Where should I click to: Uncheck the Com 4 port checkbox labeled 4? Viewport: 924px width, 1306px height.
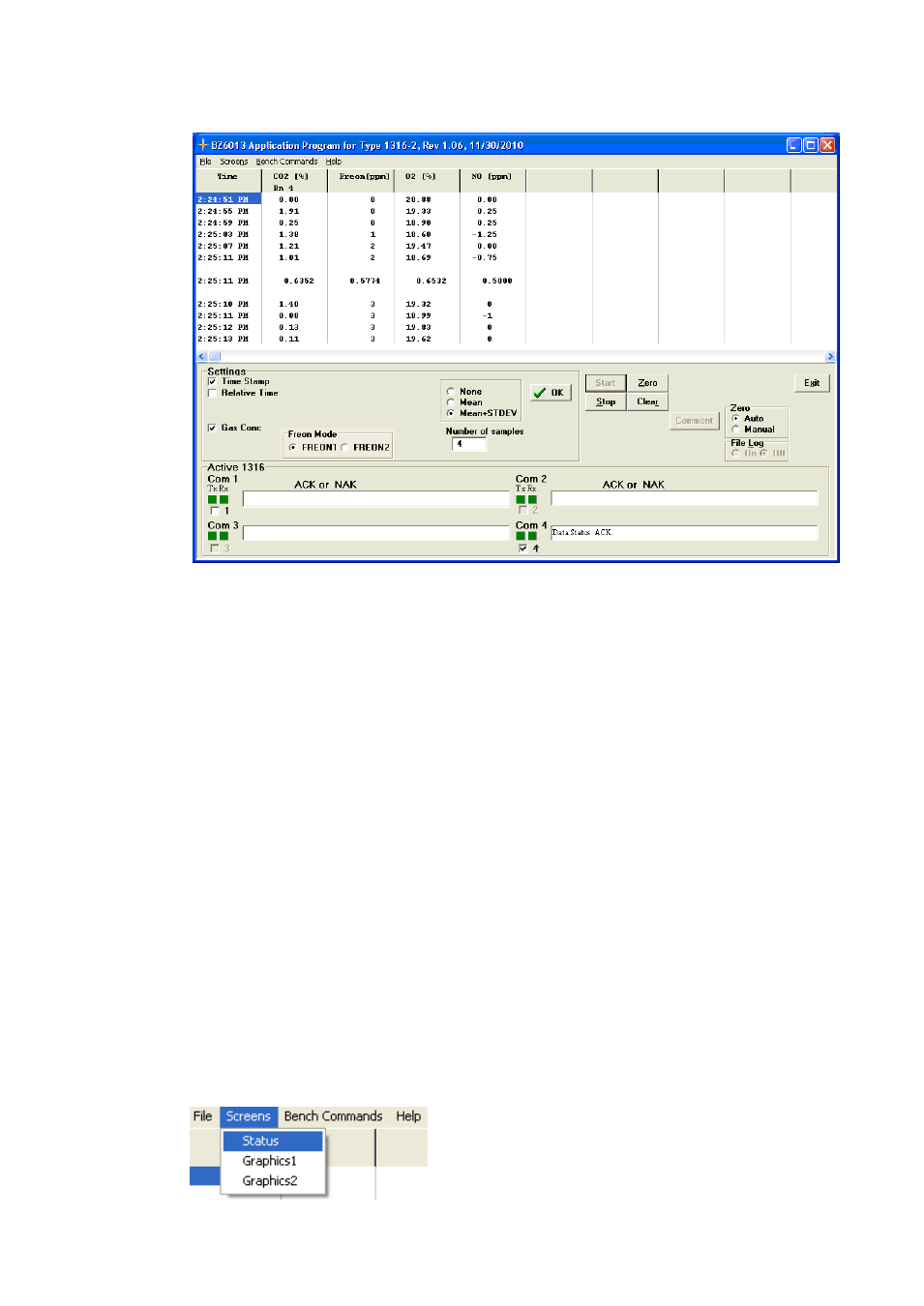pos(522,549)
